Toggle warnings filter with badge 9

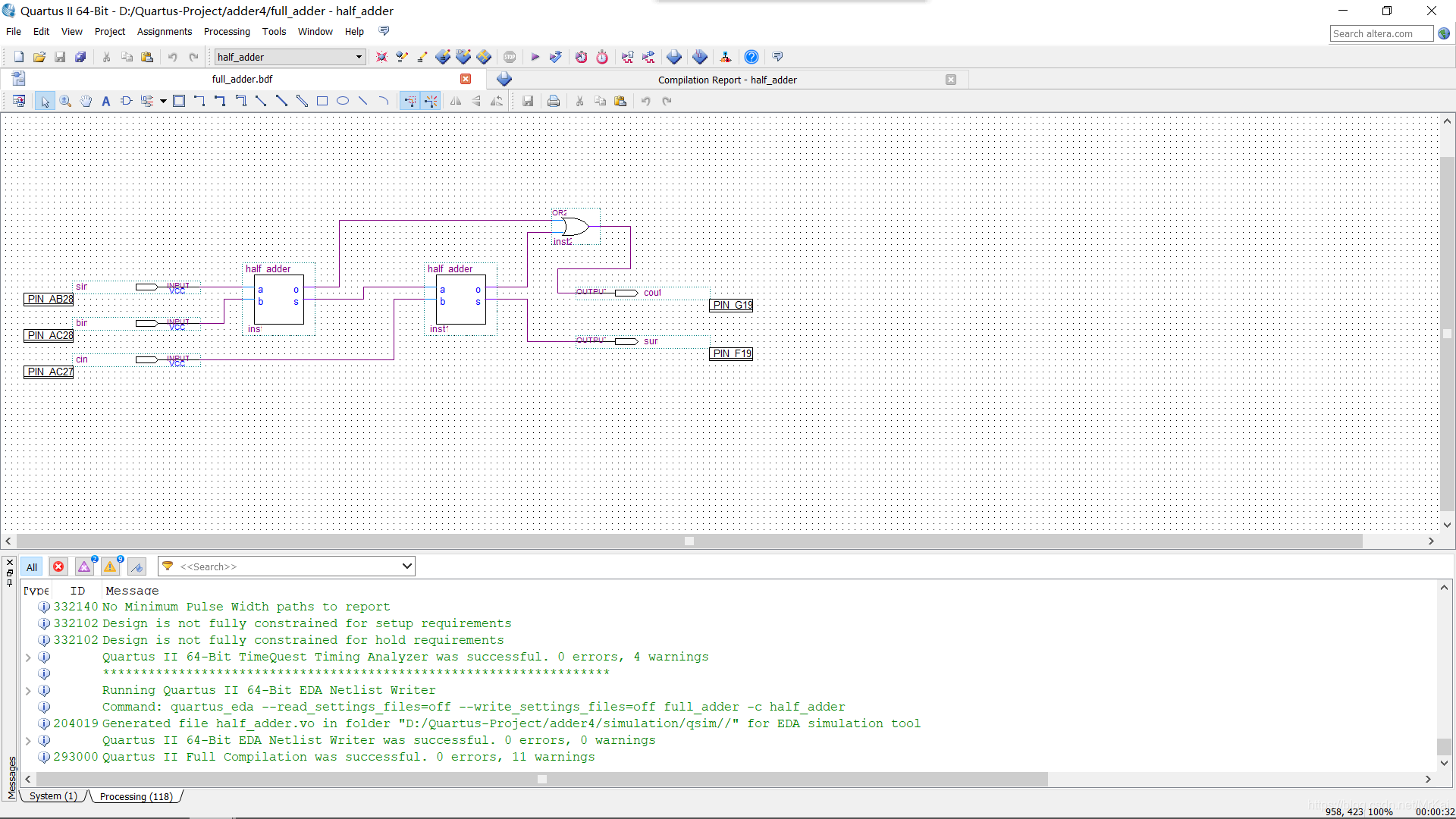(111, 566)
